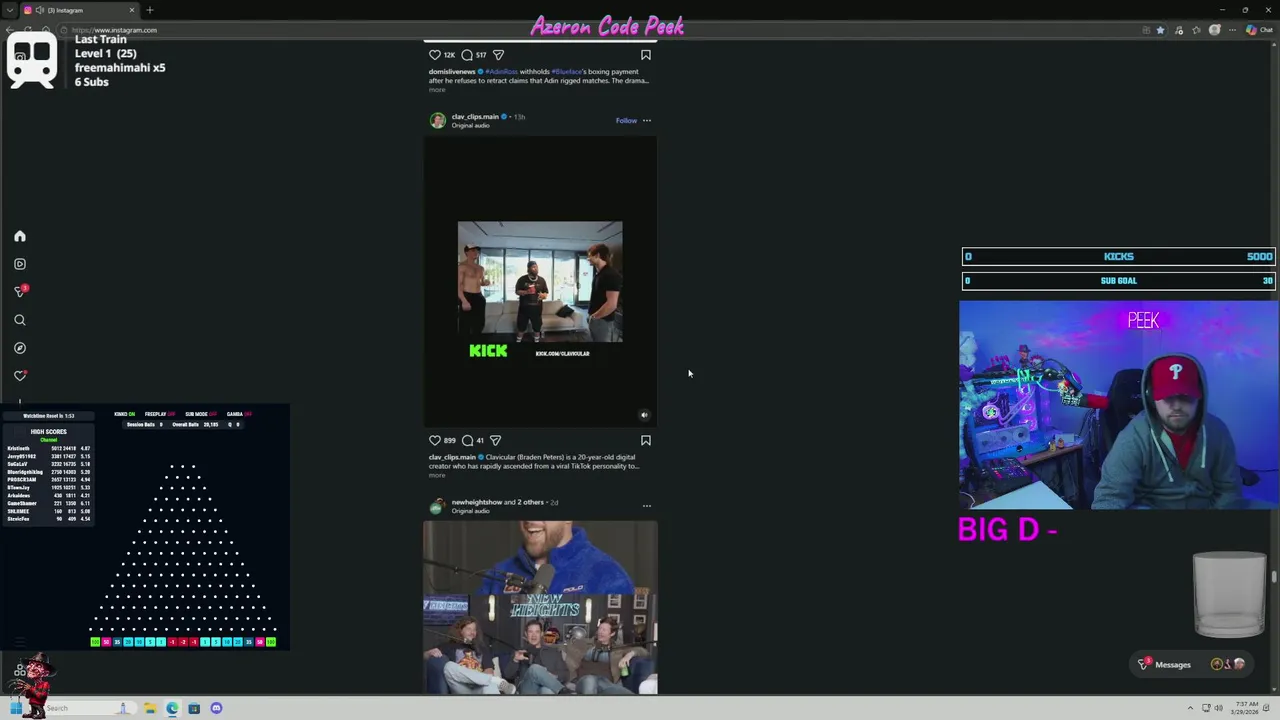1280x720 pixels.
Task: Open the Explore compass icon
Action: click(19, 348)
